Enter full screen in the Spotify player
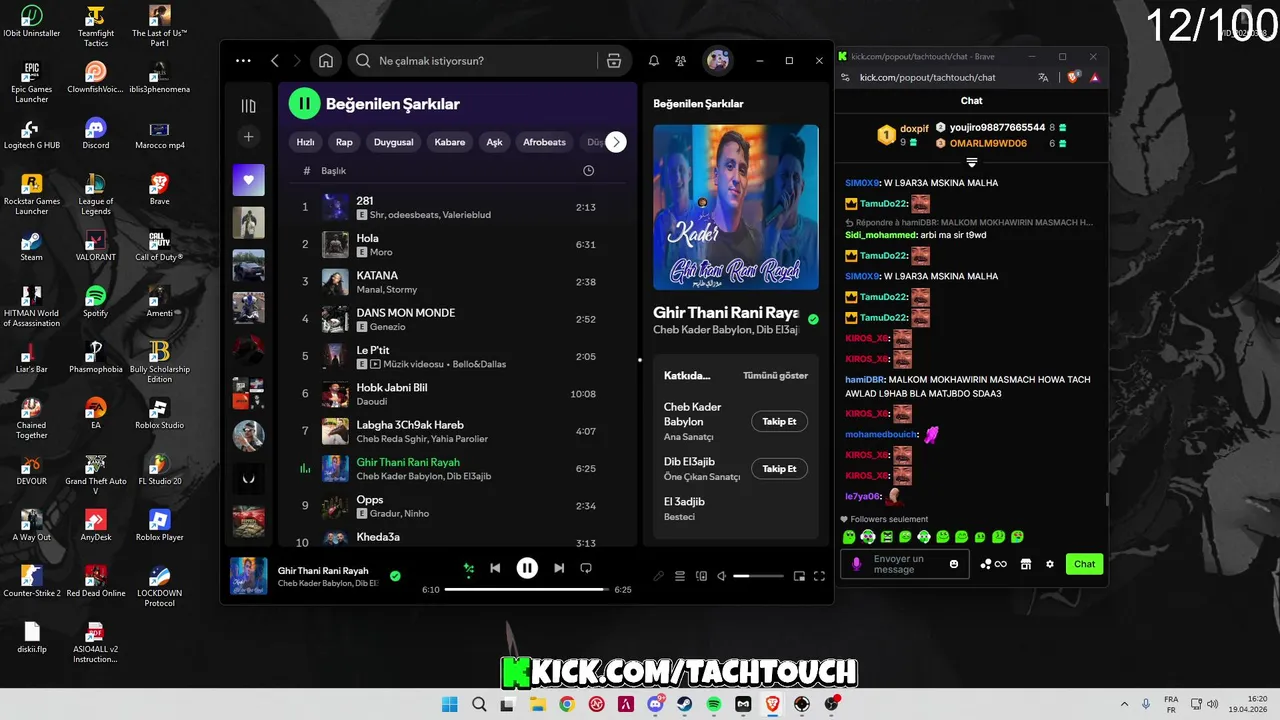 coord(819,576)
